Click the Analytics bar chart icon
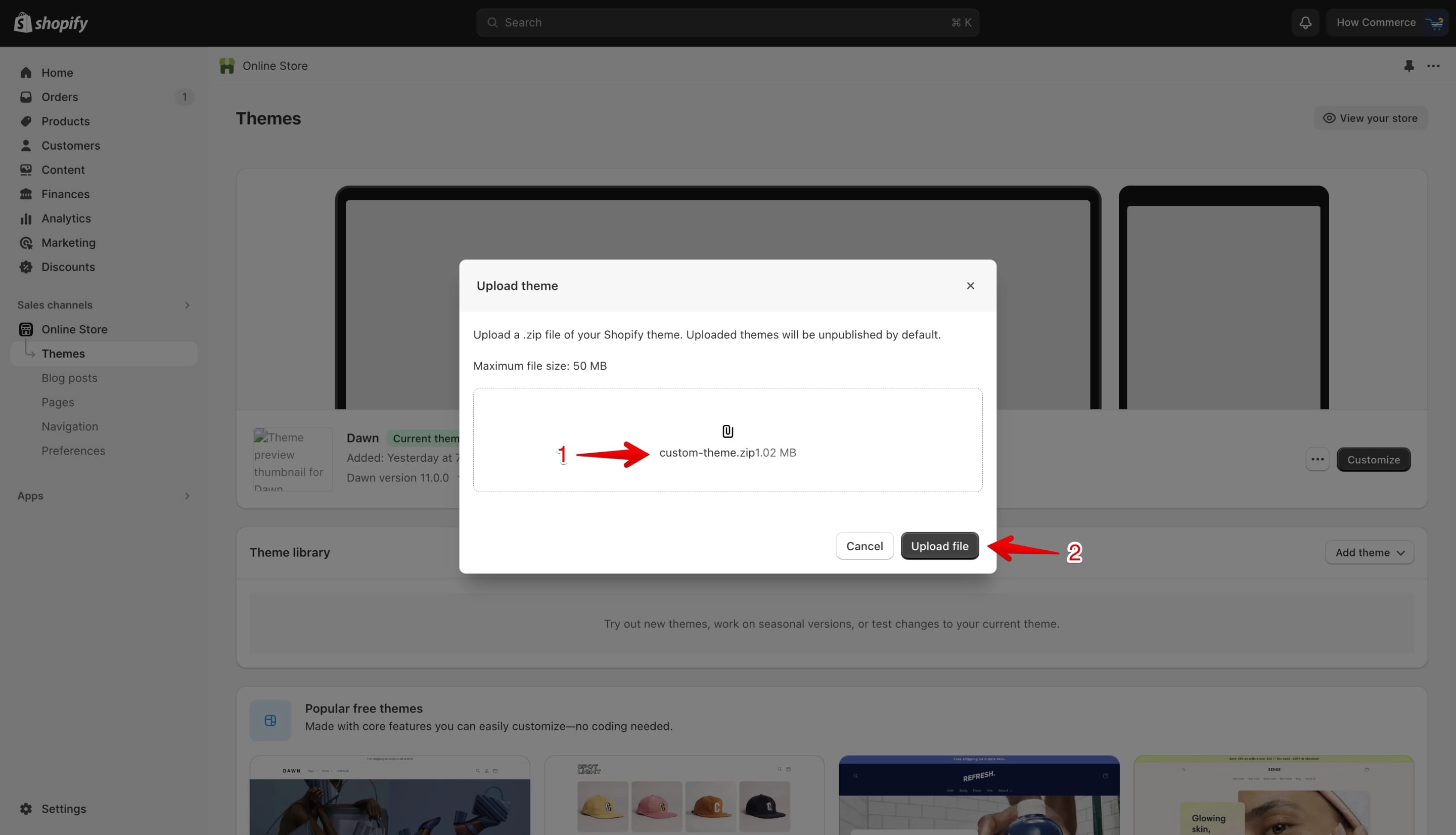This screenshot has height=835, width=1456. [x=26, y=218]
